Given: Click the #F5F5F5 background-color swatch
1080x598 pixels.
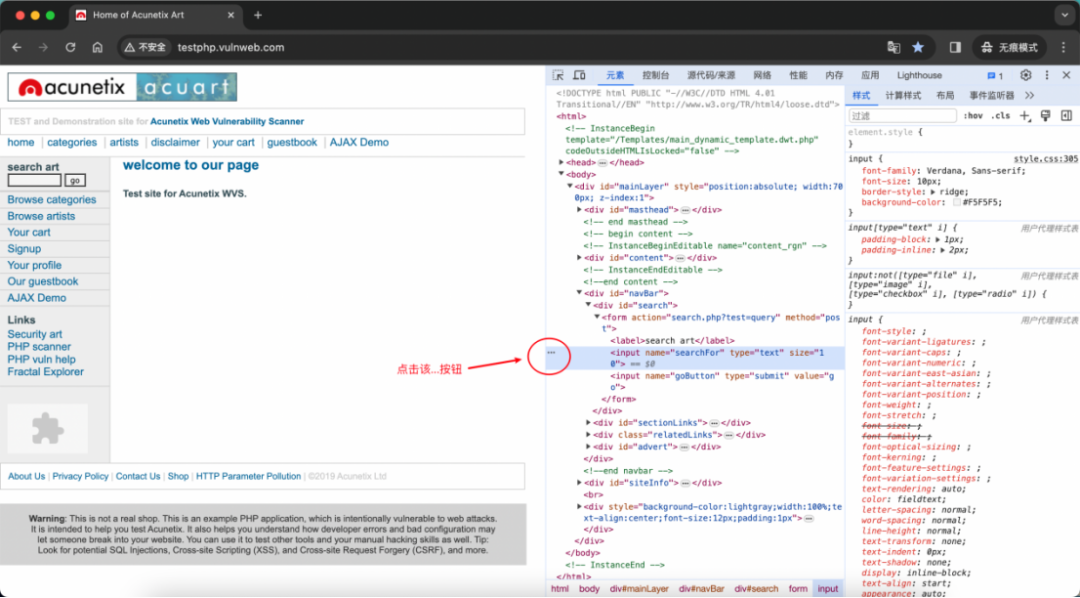Looking at the screenshot, I should tap(957, 203).
